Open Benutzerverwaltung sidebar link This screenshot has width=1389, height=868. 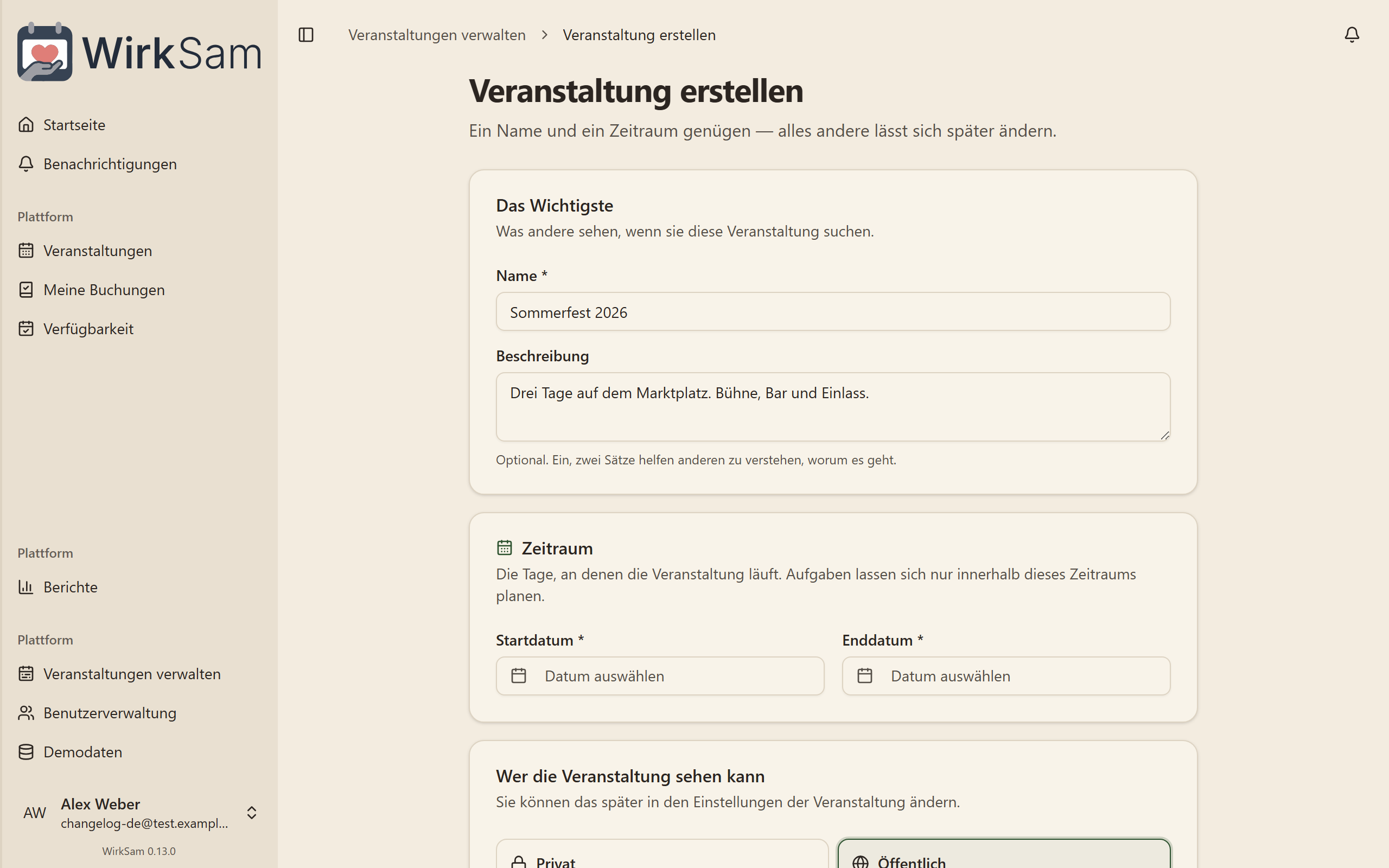(138, 712)
